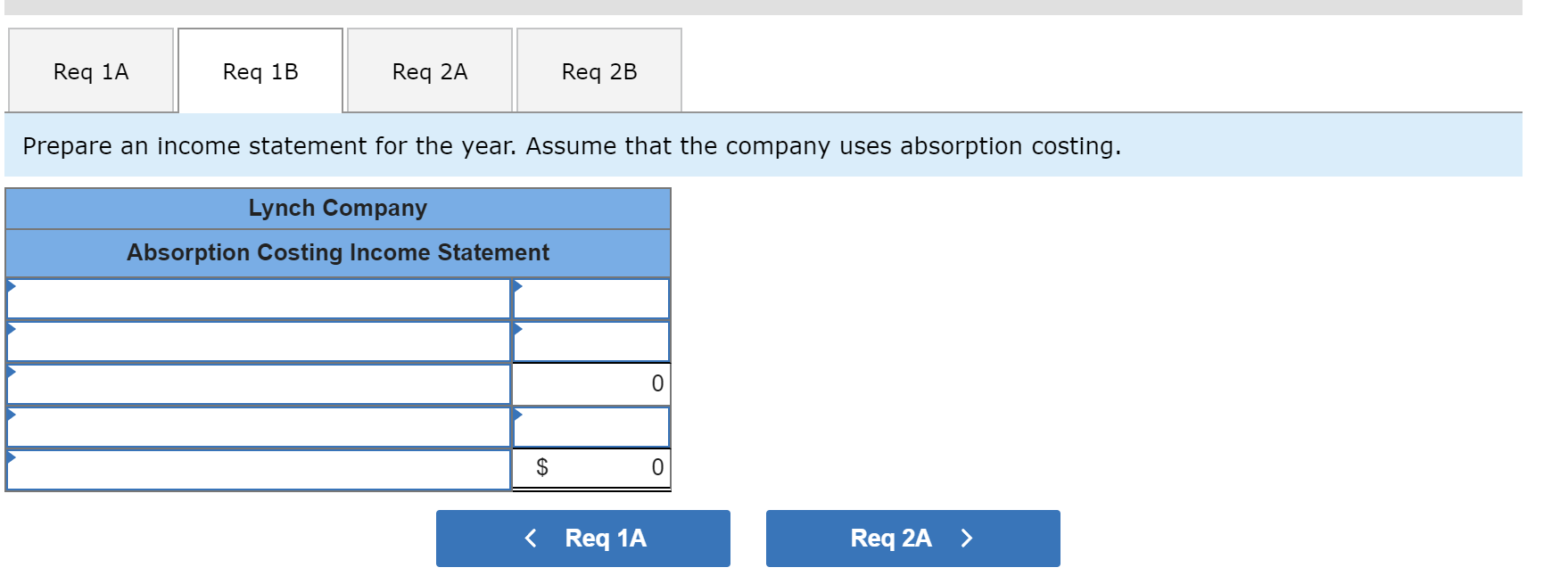Click the Absorption Costing Income Statement header
Image resolution: width=1568 pixels, height=584 pixels.
337,252
